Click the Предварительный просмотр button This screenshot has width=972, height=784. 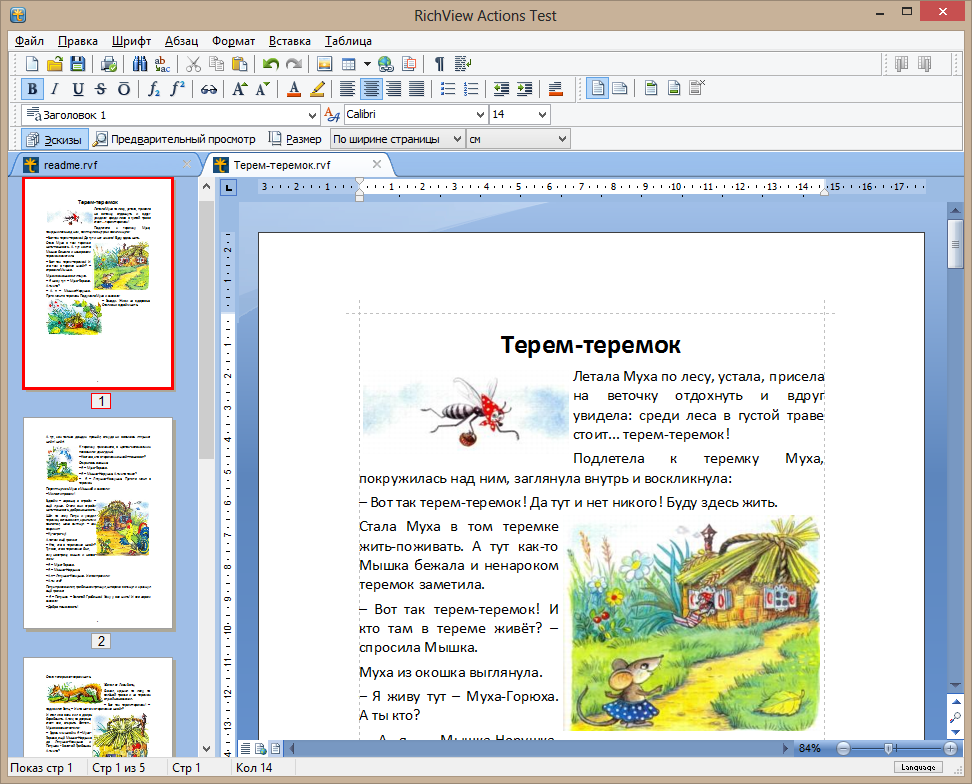(x=175, y=139)
